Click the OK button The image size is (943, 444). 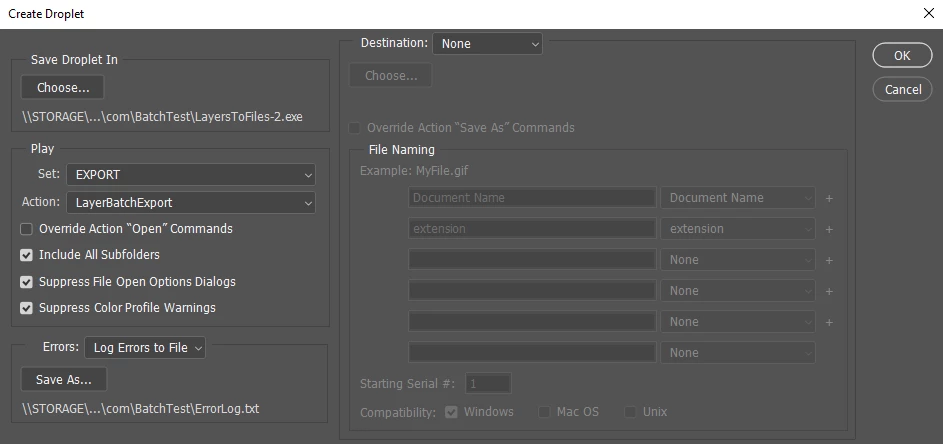point(902,55)
